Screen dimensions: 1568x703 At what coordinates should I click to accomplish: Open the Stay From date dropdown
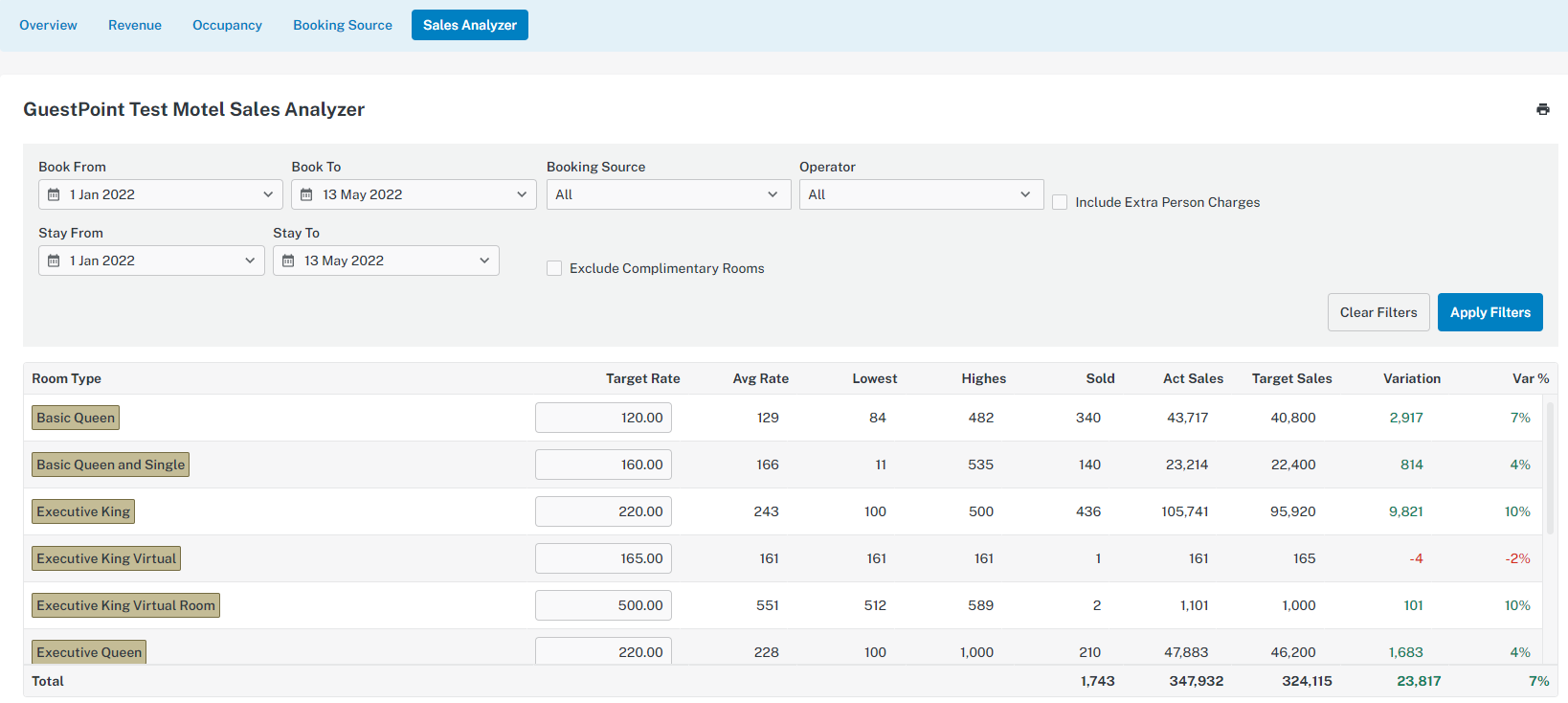[151, 261]
